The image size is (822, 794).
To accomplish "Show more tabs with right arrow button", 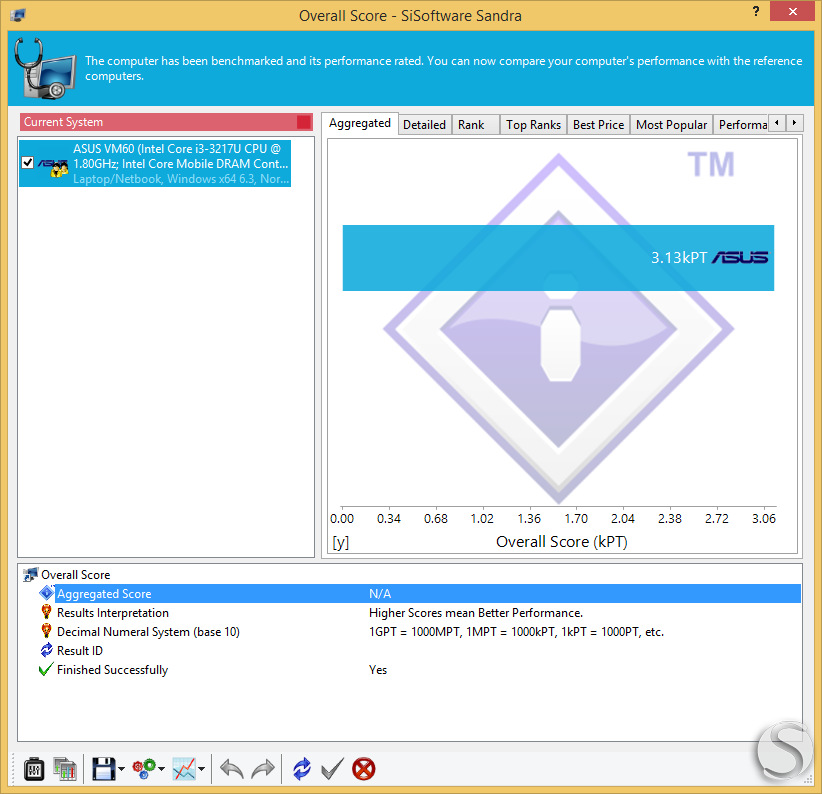I will 794,123.
